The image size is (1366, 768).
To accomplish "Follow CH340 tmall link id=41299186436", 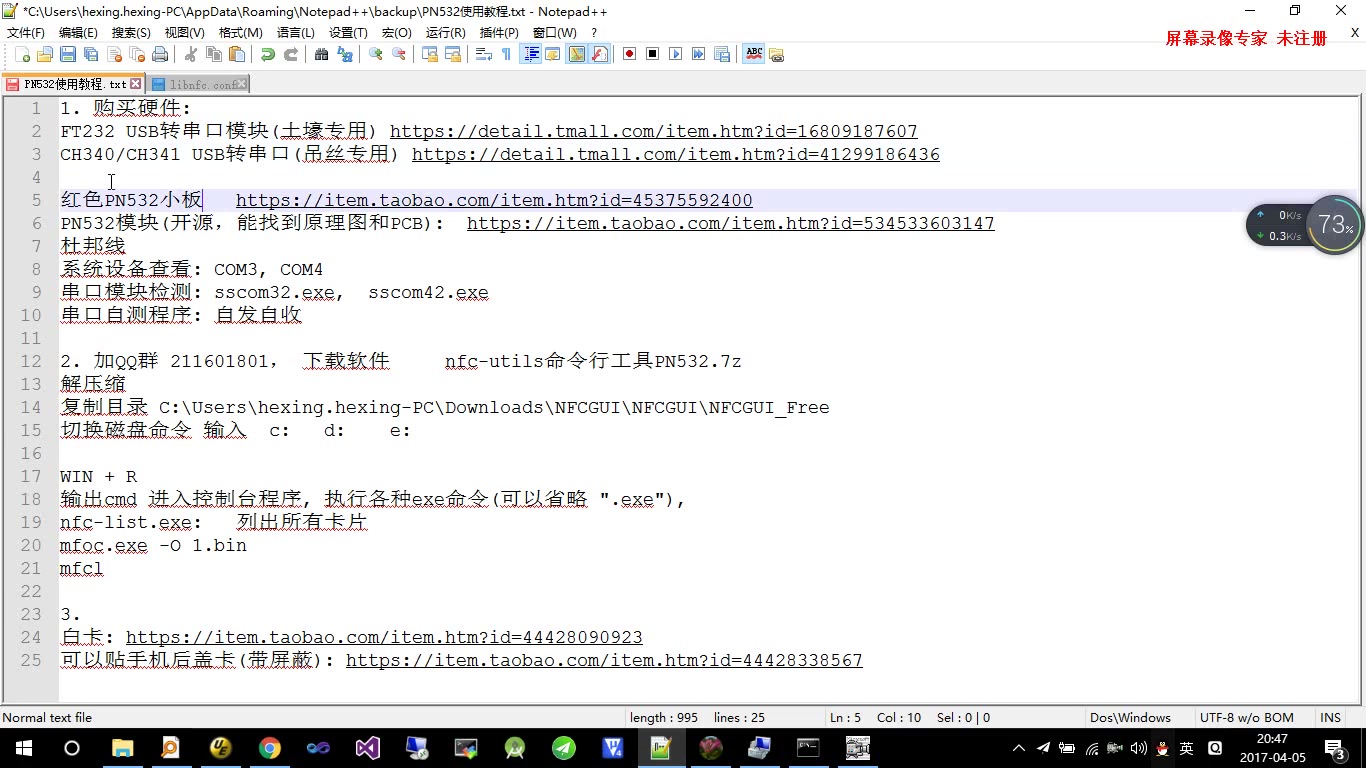I will click(x=675, y=154).
